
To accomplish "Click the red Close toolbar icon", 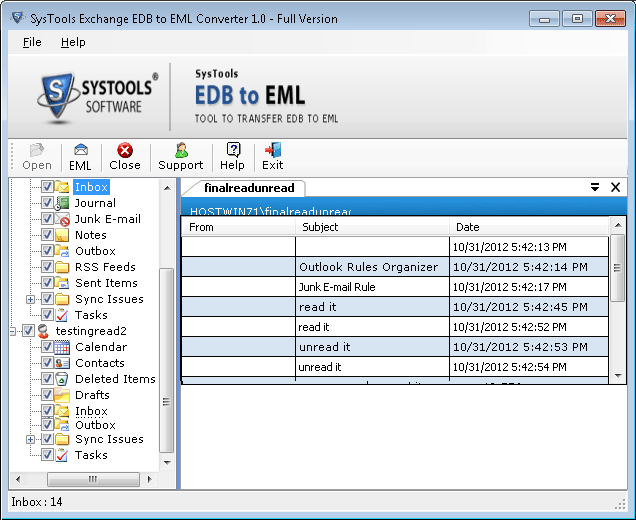I will [x=125, y=150].
